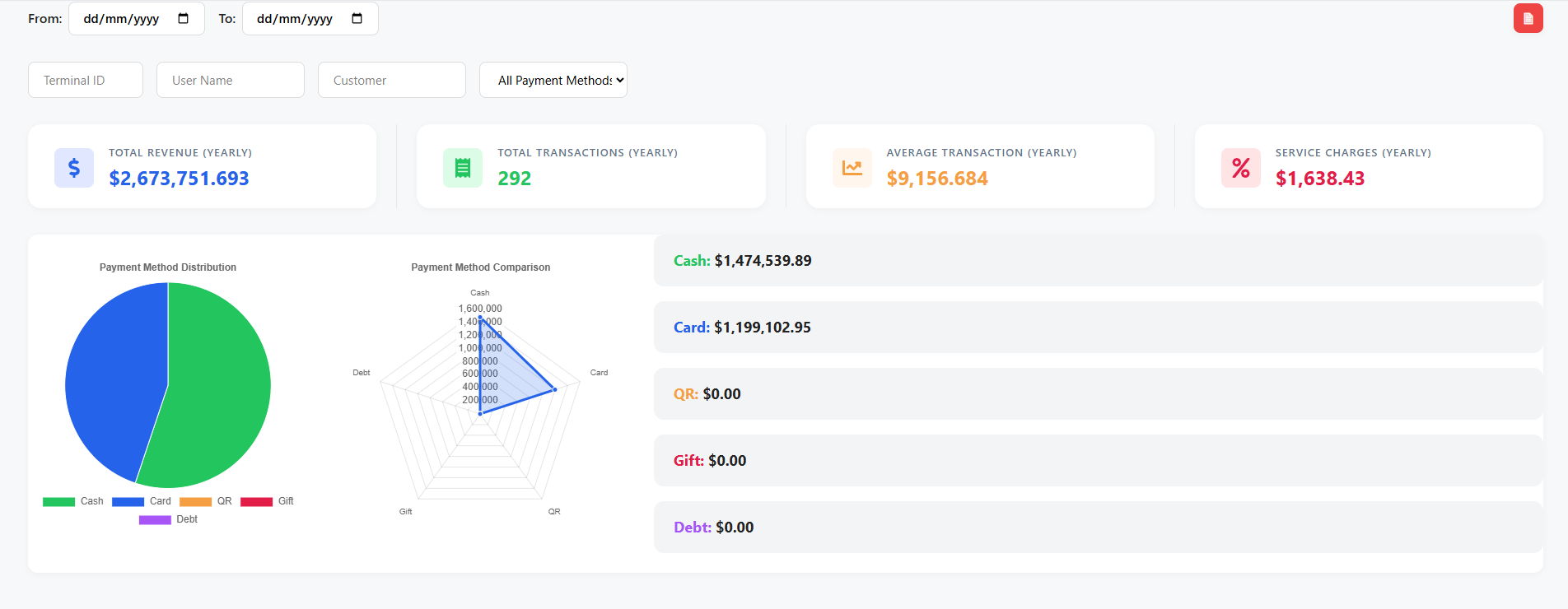The height and width of the screenshot is (609, 1568).
Task: Click the From date field
Action: (137, 18)
